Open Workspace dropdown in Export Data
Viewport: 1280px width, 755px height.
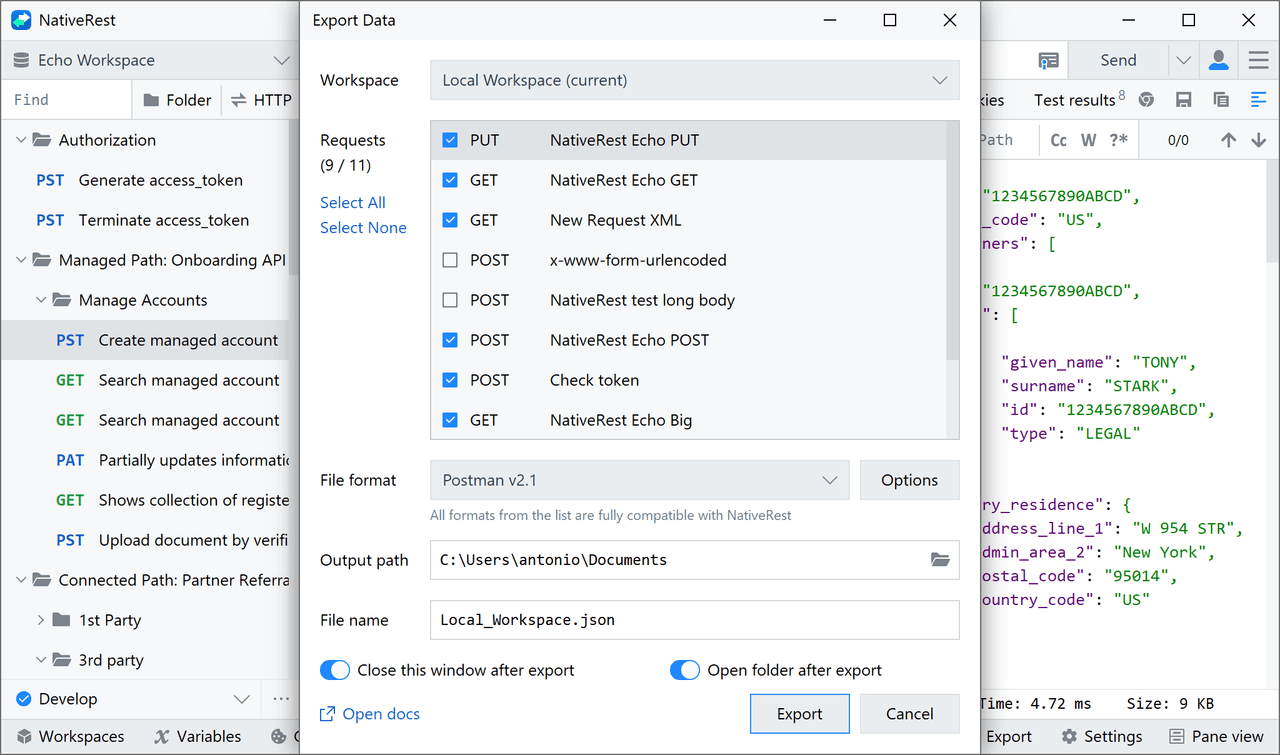(695, 80)
